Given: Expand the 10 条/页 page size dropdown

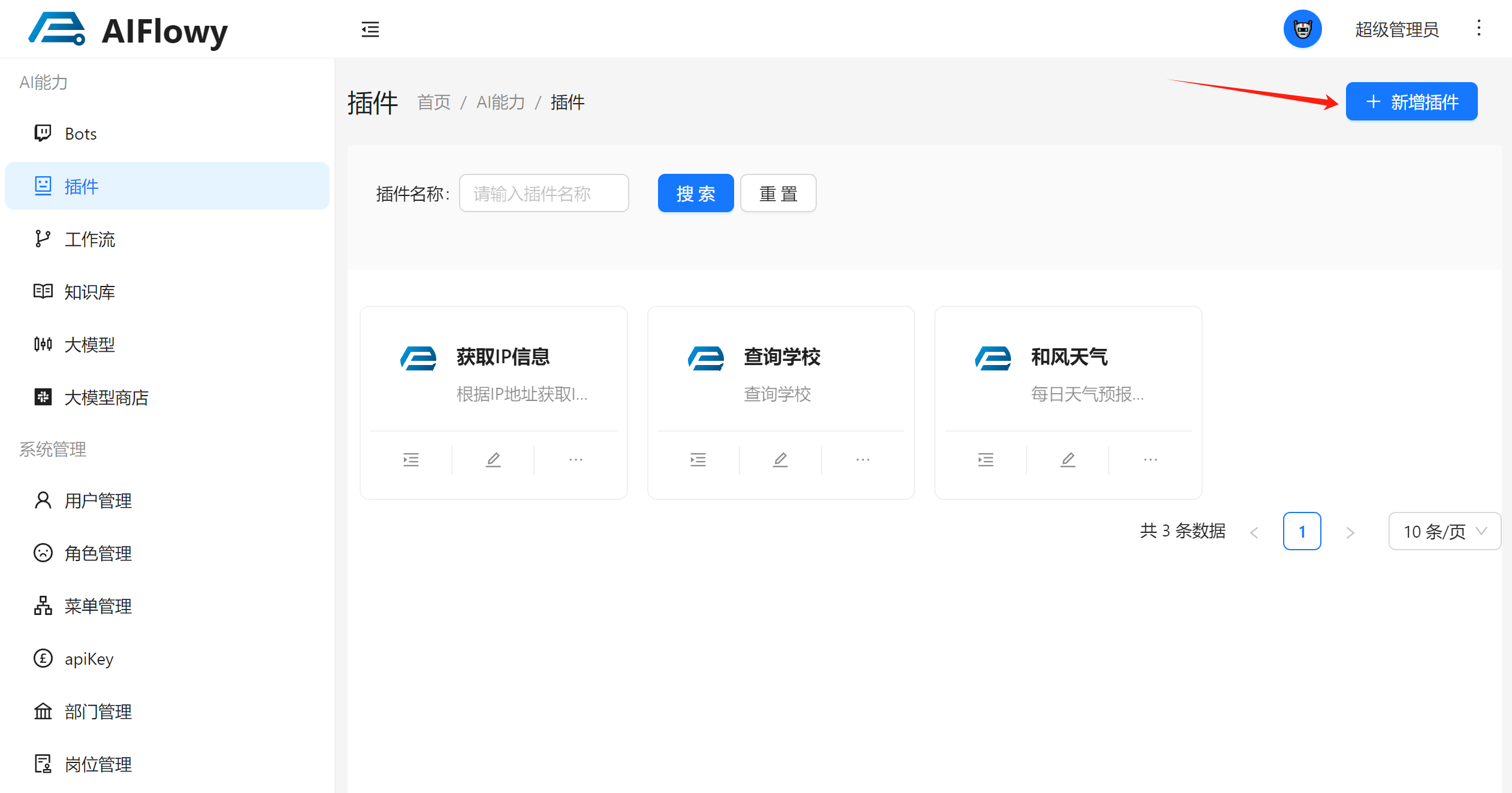Looking at the screenshot, I should (x=1444, y=531).
